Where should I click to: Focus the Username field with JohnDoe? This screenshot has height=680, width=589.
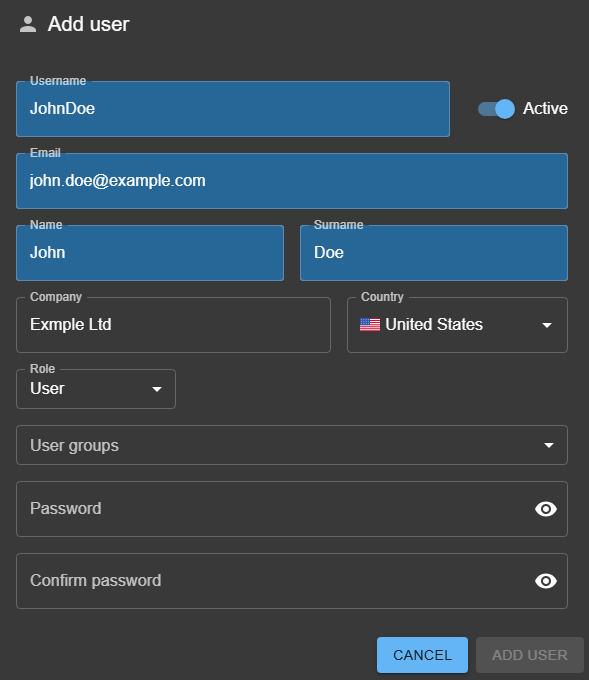tap(233, 109)
